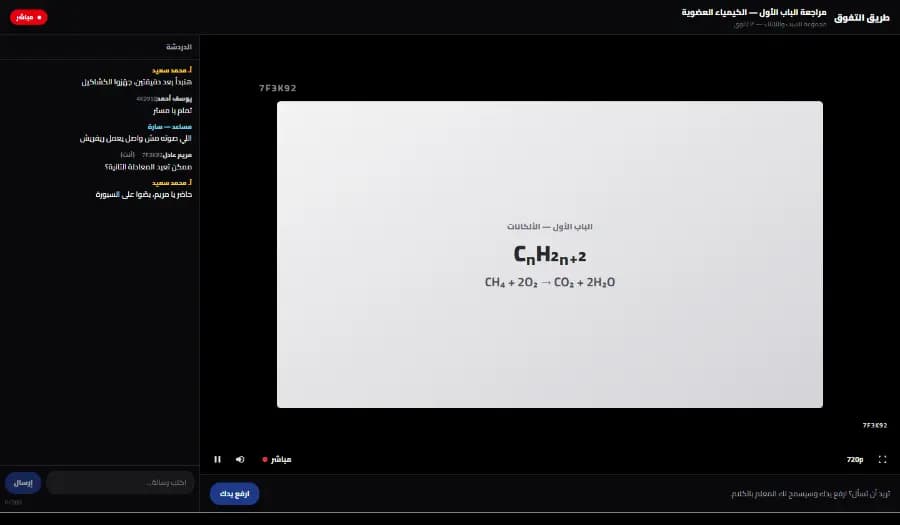900x525 pixels.
Task: Click the message اللي صوته مش واصل
Action: pyautogui.click(x=135, y=138)
